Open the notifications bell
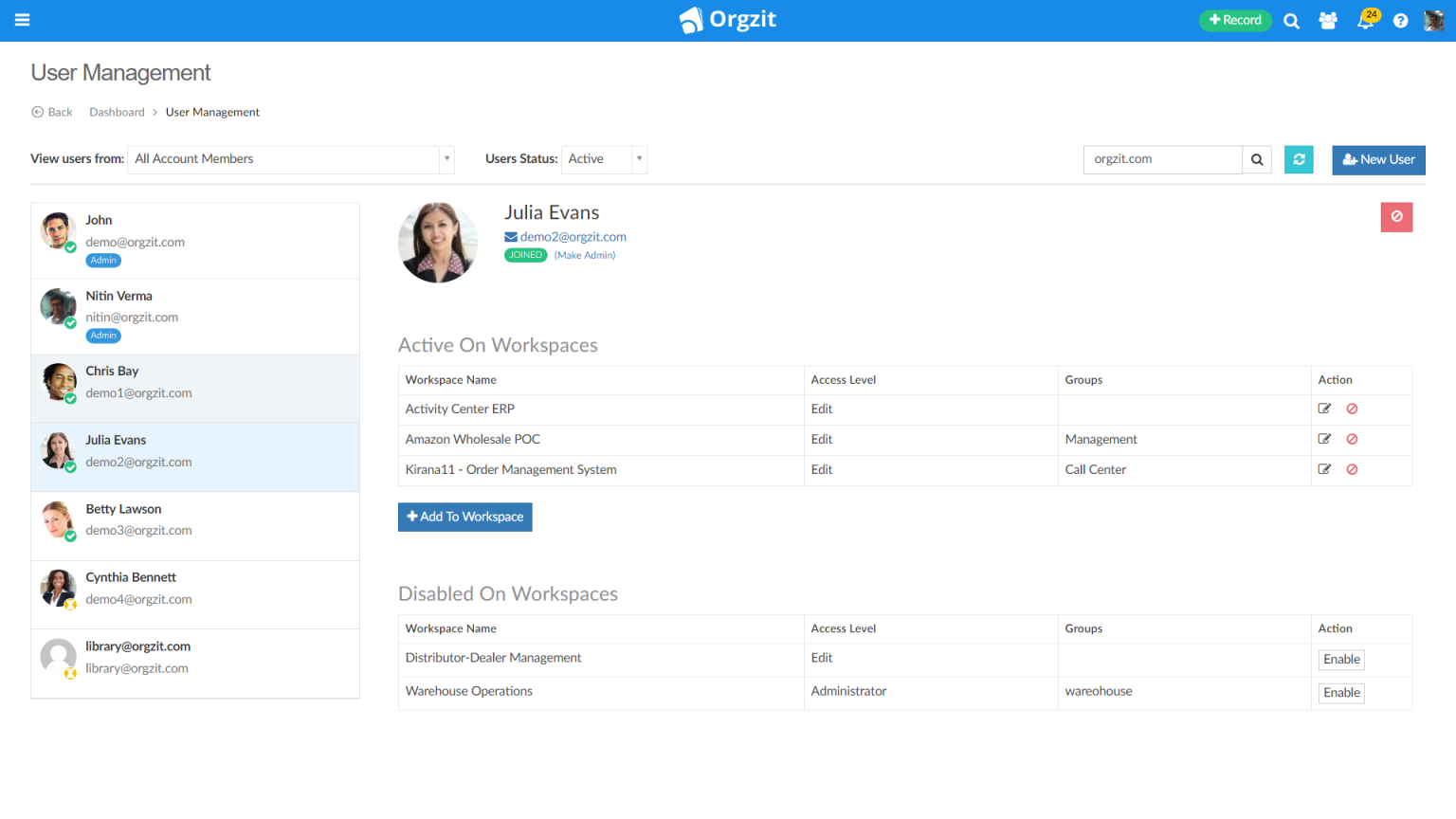The width and height of the screenshot is (1456, 819). pyautogui.click(x=1365, y=20)
